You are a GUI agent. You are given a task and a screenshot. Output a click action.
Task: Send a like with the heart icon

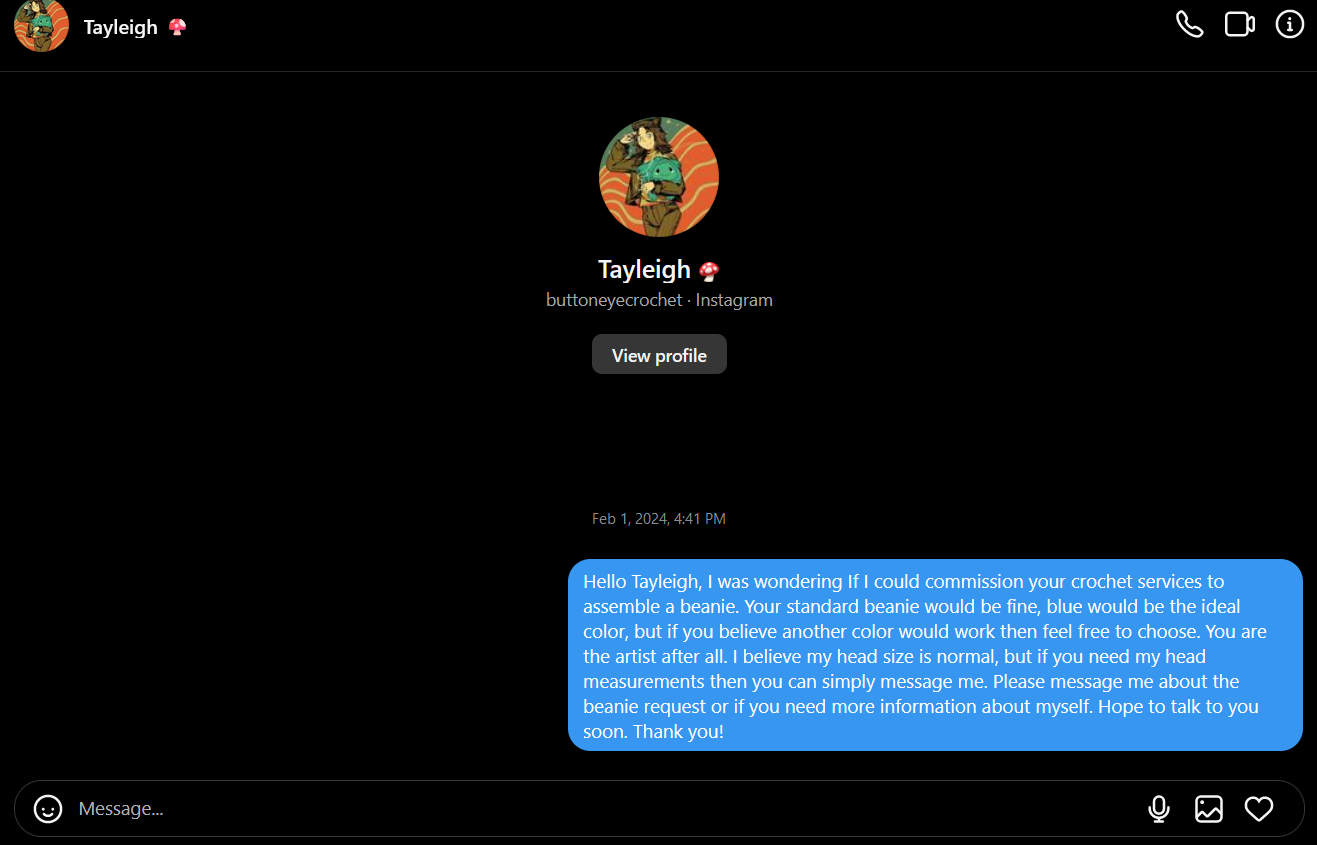pyautogui.click(x=1259, y=808)
